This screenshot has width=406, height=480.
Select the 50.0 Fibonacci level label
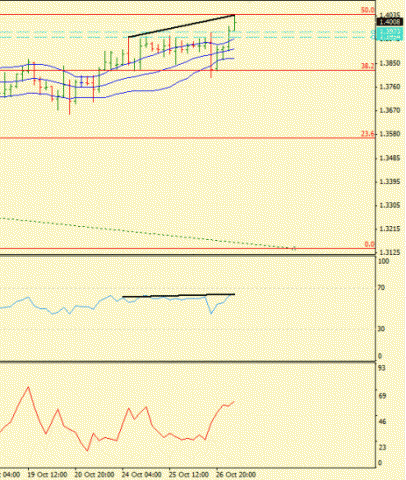[x=367, y=10]
